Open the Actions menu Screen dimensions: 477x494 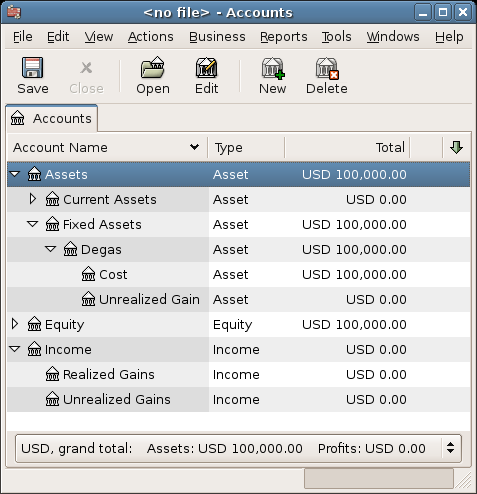(x=151, y=37)
